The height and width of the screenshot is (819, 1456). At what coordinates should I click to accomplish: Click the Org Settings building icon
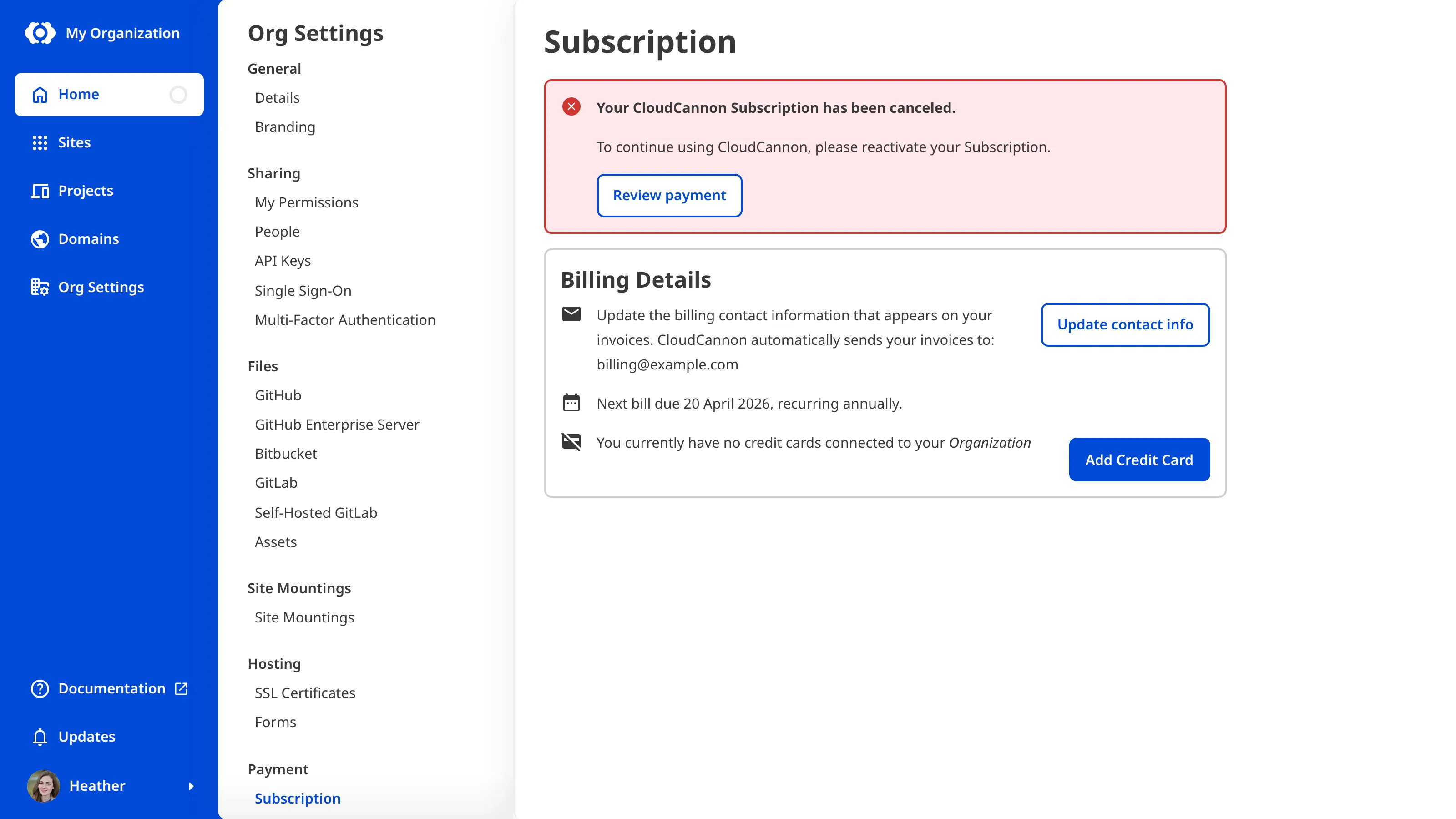(x=40, y=287)
